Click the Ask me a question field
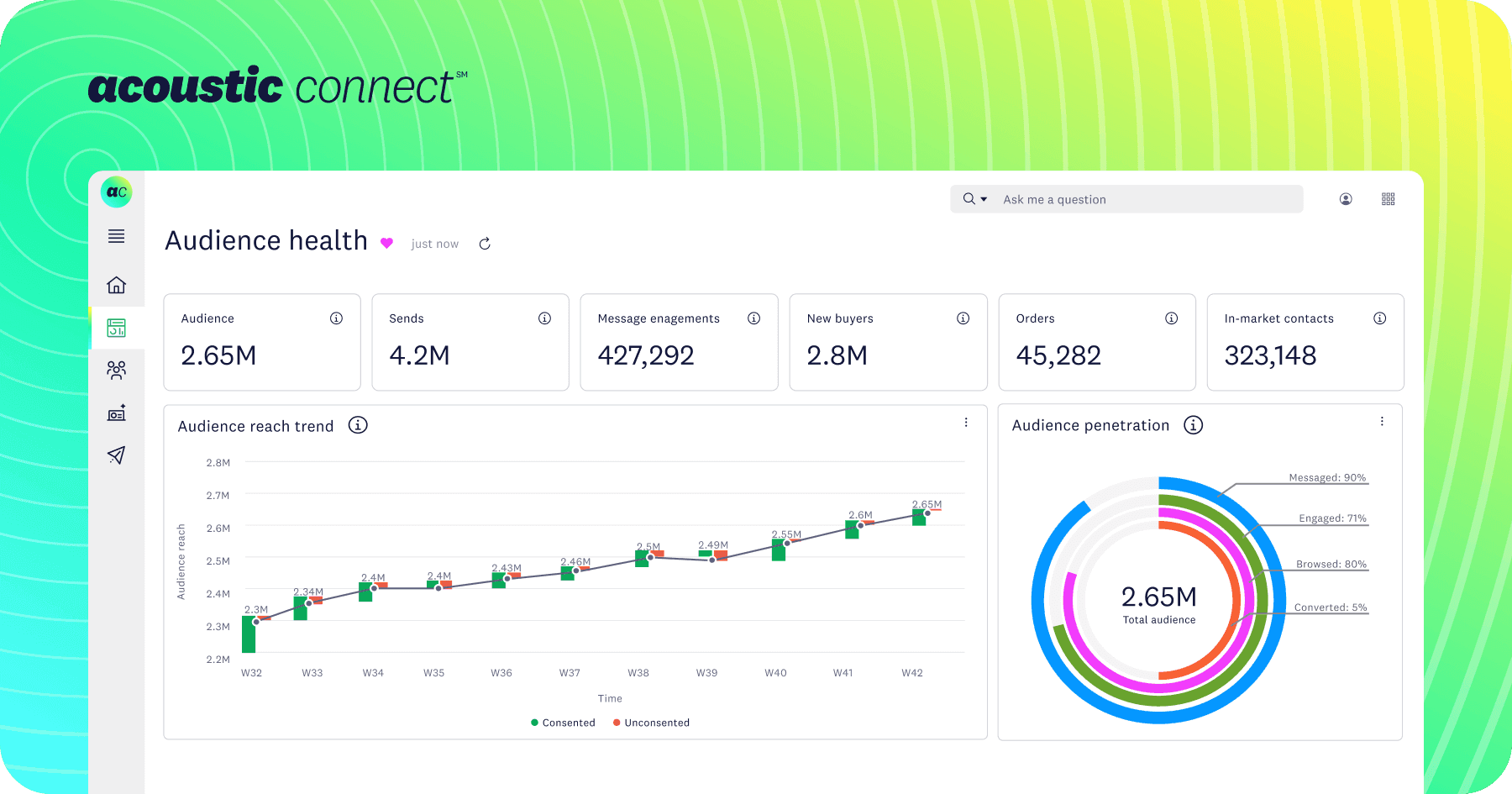This screenshot has width=1512, height=794. [1142, 199]
